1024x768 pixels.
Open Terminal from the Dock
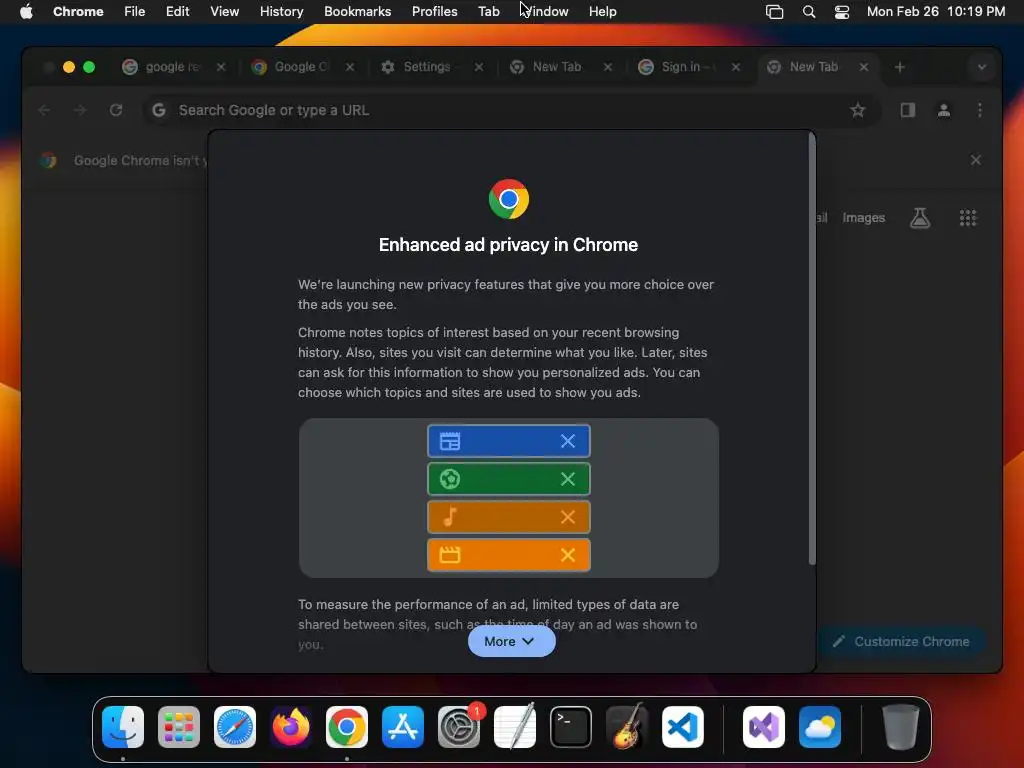(x=571, y=727)
